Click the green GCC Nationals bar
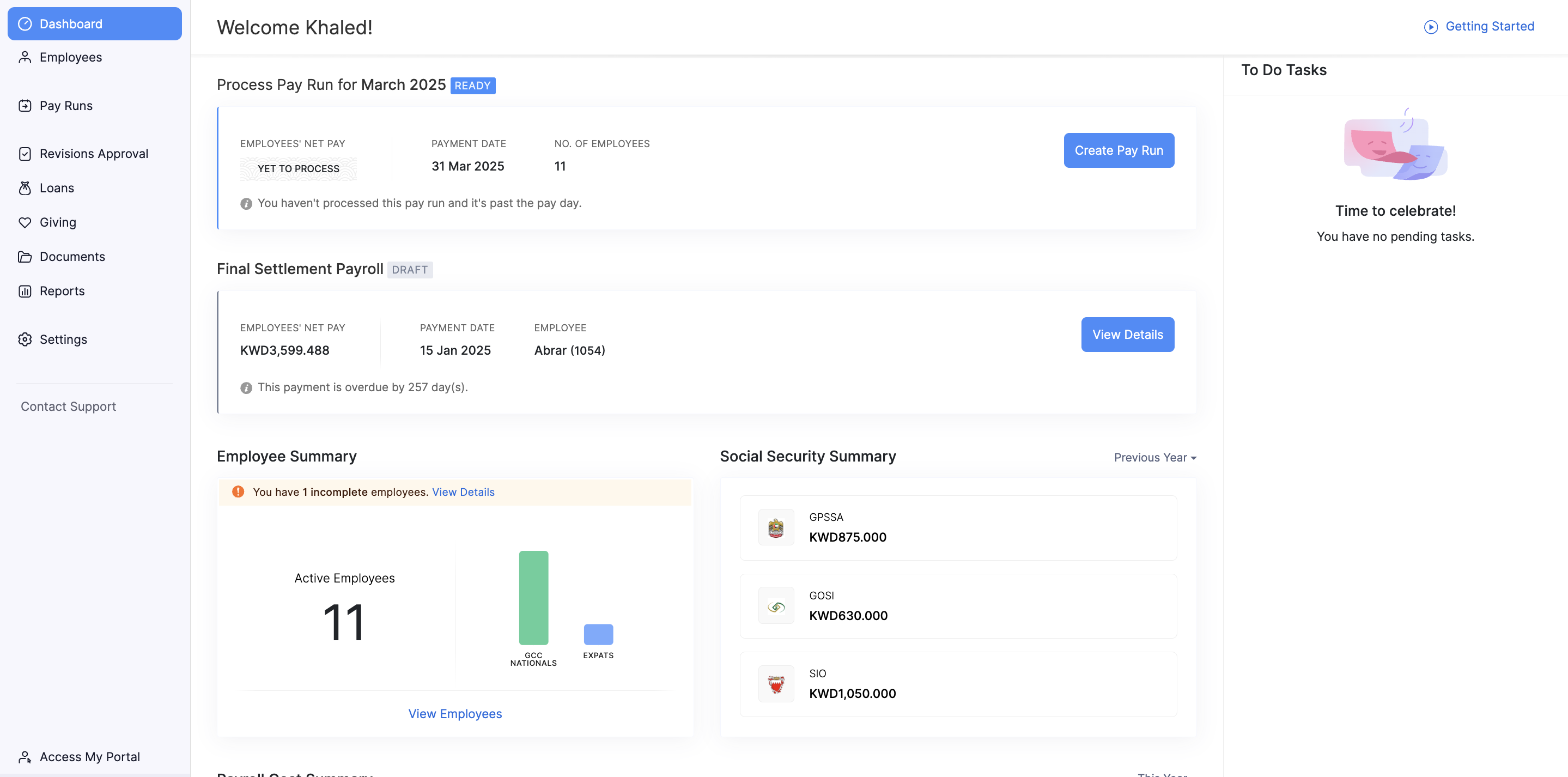The height and width of the screenshot is (777, 1568). [533, 597]
